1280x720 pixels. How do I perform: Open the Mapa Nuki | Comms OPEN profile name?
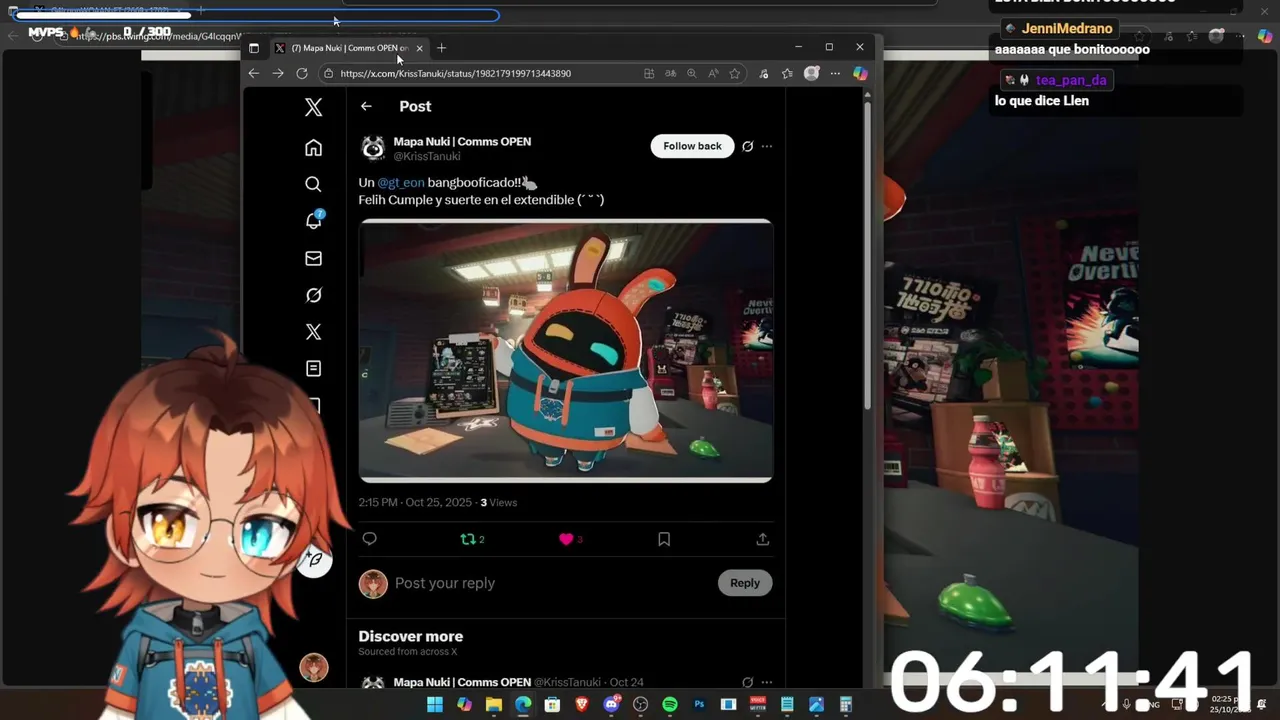pos(462,142)
